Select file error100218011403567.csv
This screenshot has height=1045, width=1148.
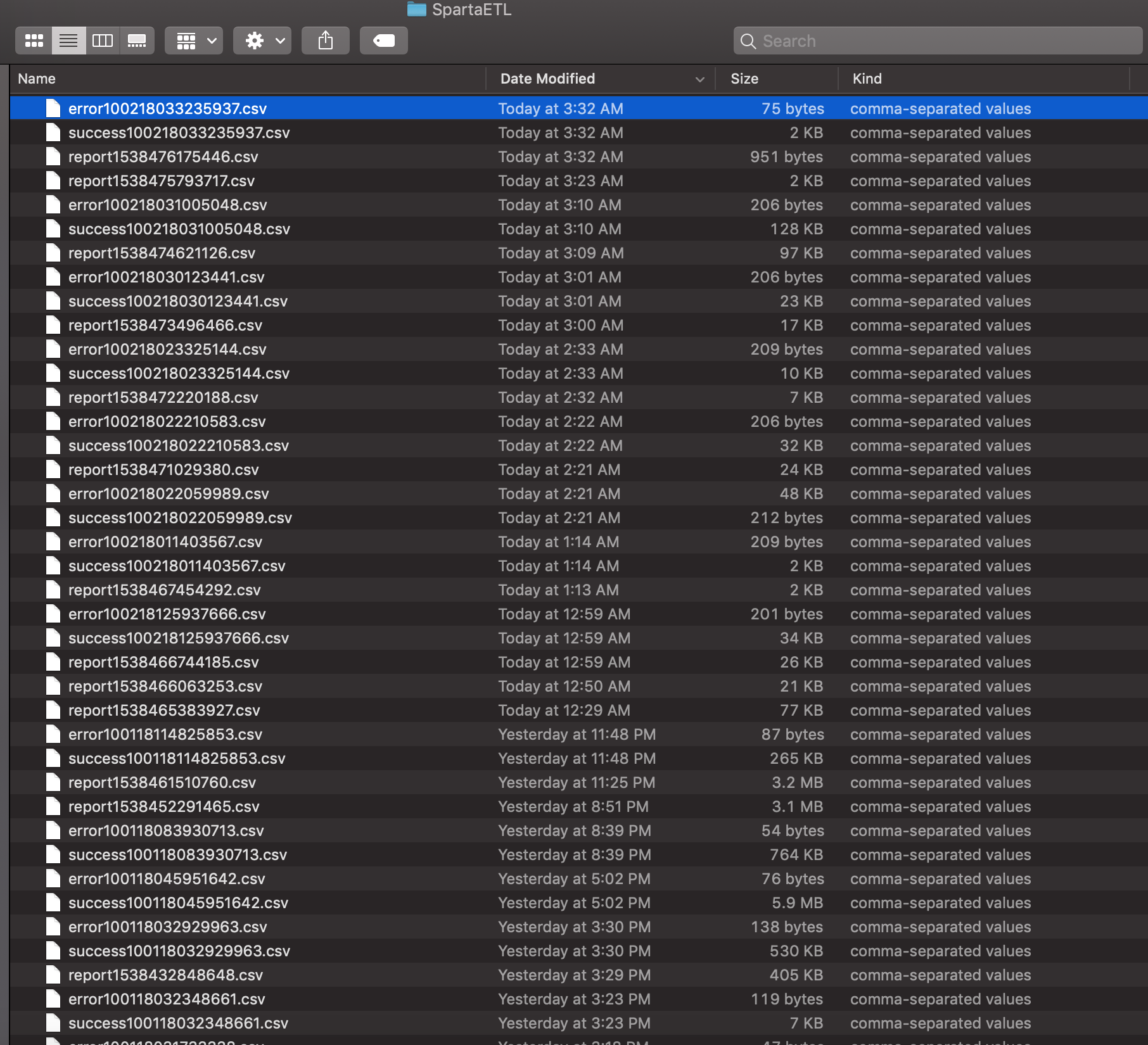(x=579, y=541)
